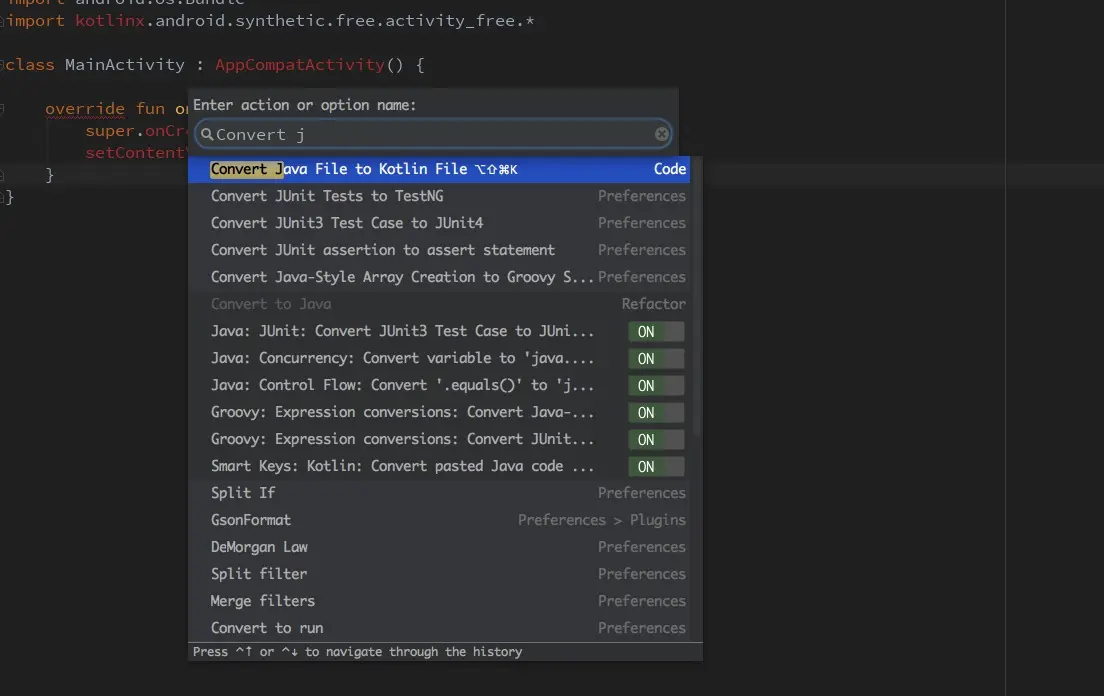This screenshot has height=696, width=1104.
Task: Click the magnifier icon in the search field
Action: point(207,134)
